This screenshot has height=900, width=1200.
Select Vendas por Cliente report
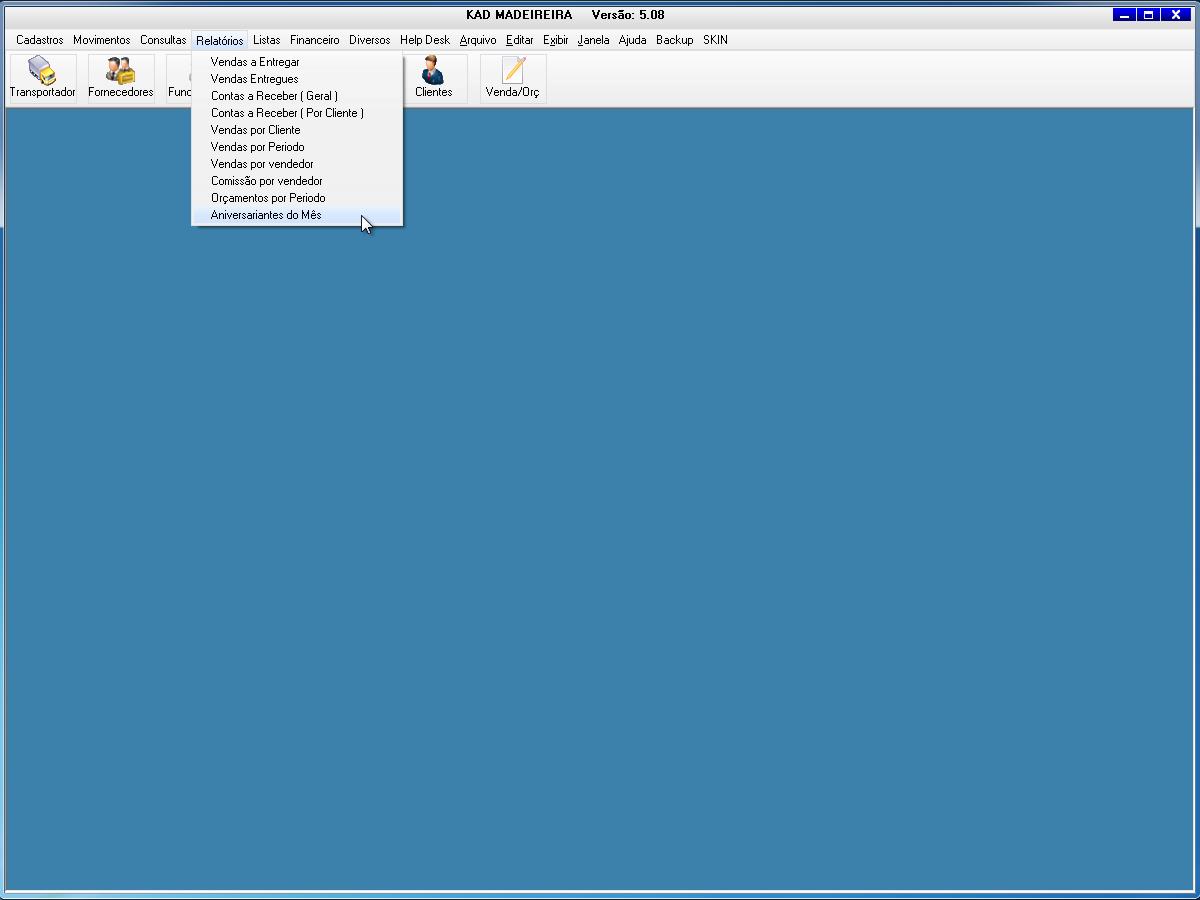click(x=297, y=130)
